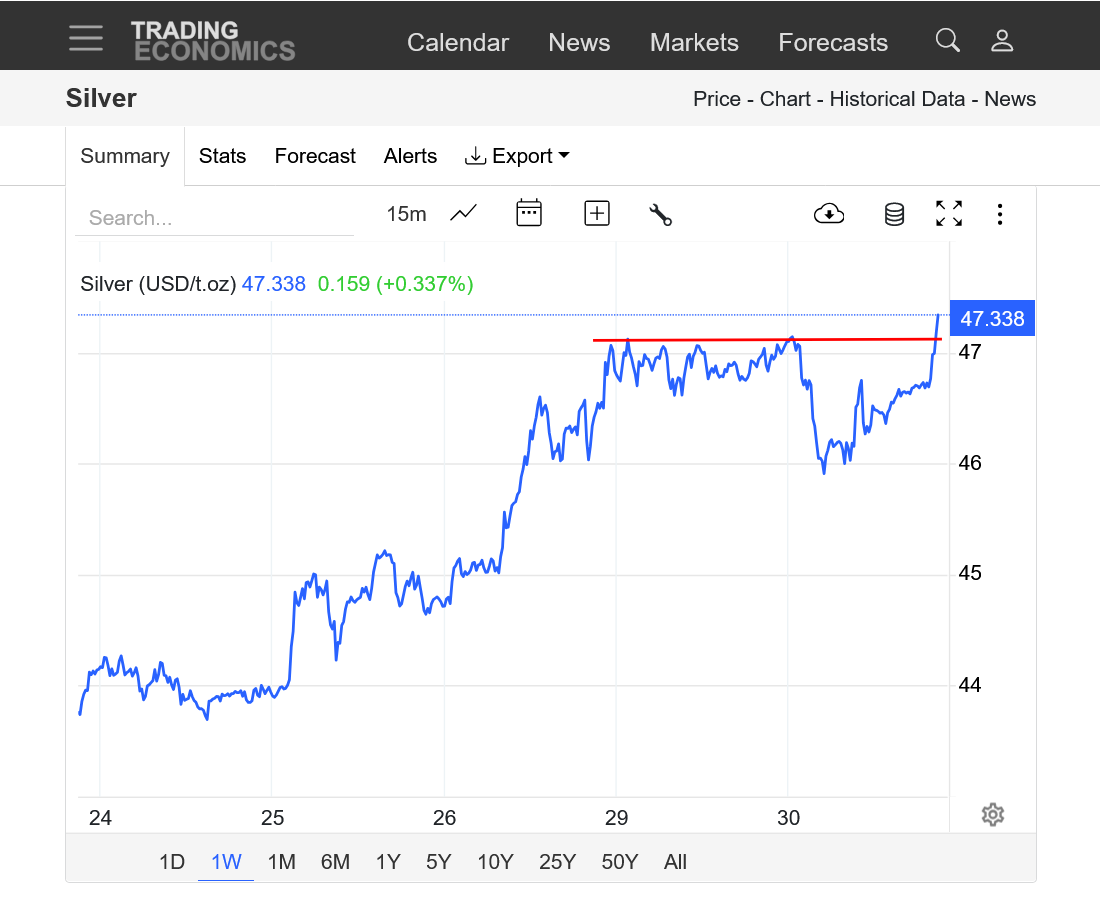Select the 1D time range
Viewport: 1100px width, 901px height.
click(x=172, y=862)
